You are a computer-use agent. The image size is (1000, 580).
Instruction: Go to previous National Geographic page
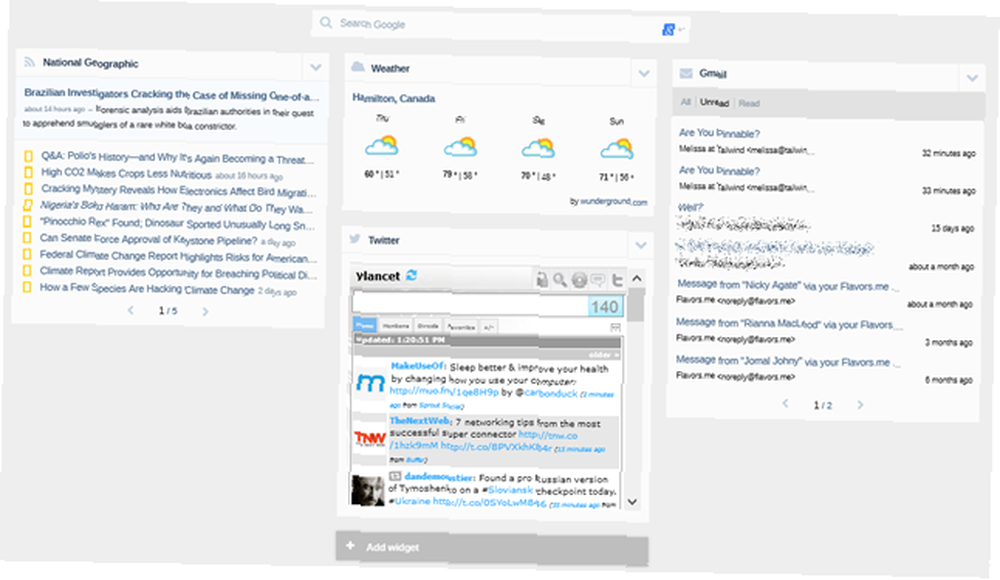[131, 311]
